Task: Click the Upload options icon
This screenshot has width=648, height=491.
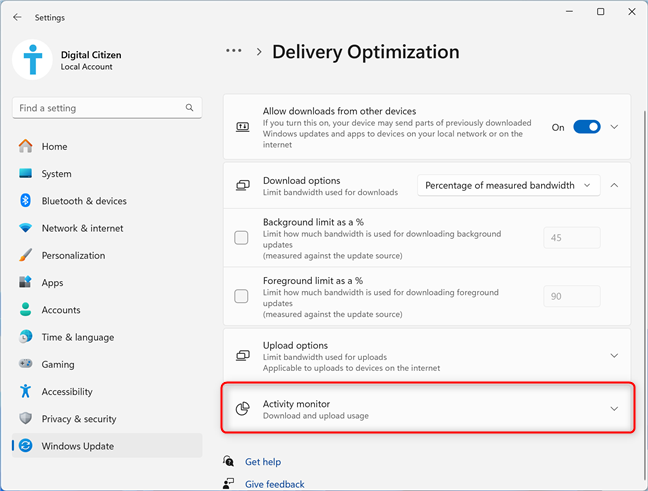Action: pyautogui.click(x=243, y=355)
